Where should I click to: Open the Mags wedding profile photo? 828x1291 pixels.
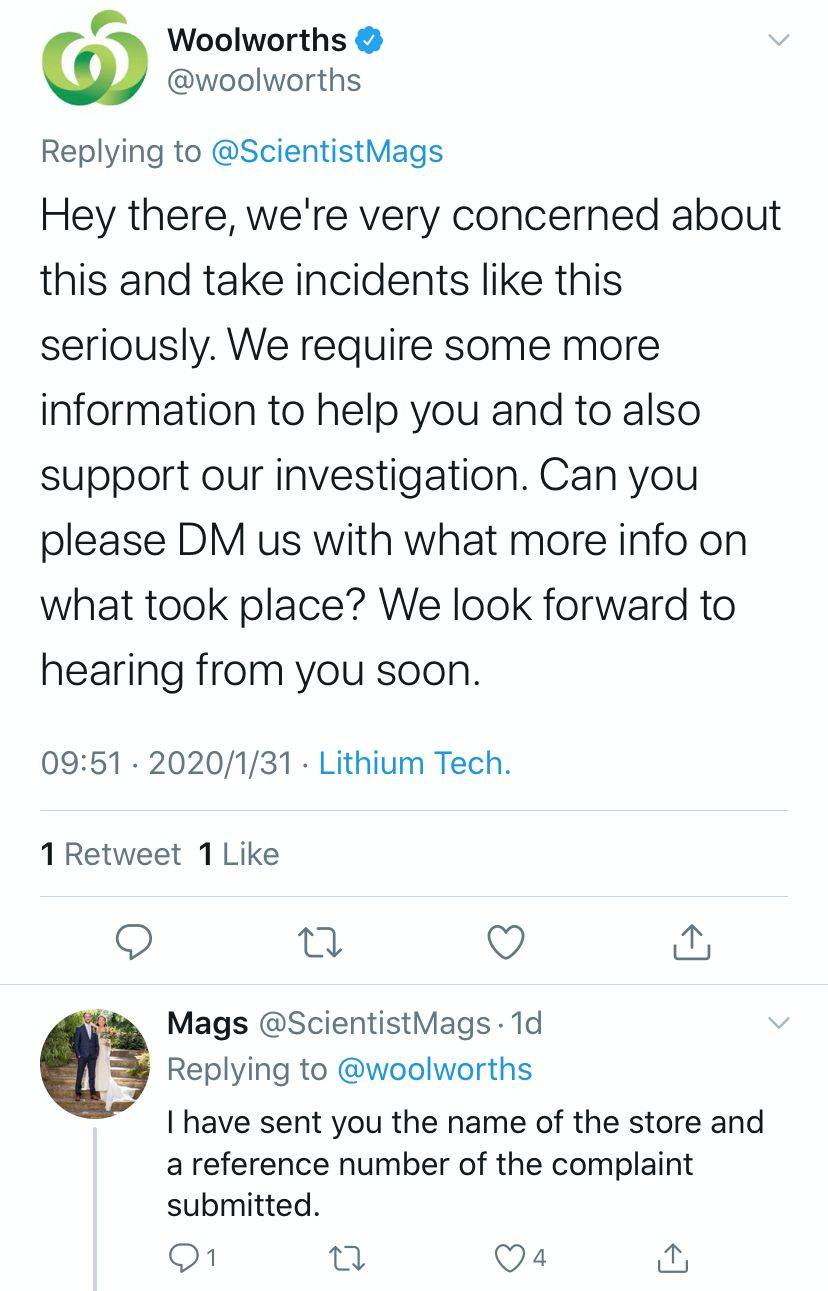[95, 1063]
